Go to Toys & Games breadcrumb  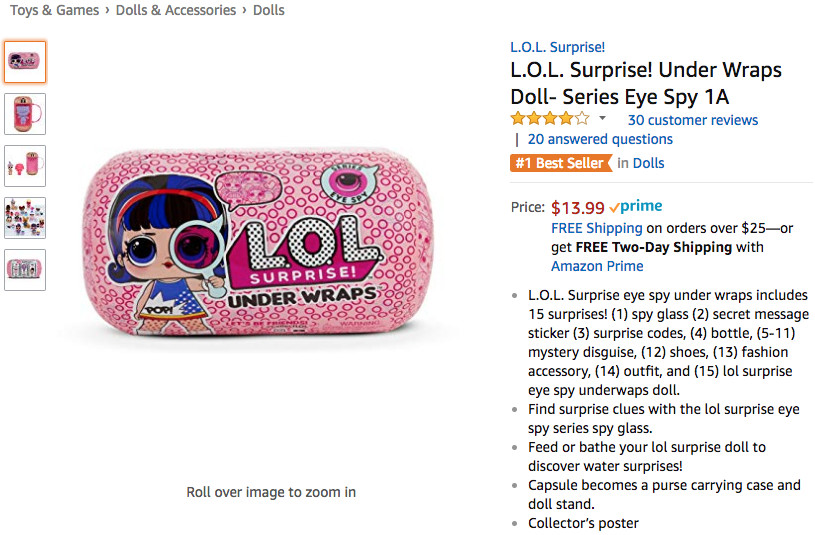pyautogui.click(x=54, y=10)
